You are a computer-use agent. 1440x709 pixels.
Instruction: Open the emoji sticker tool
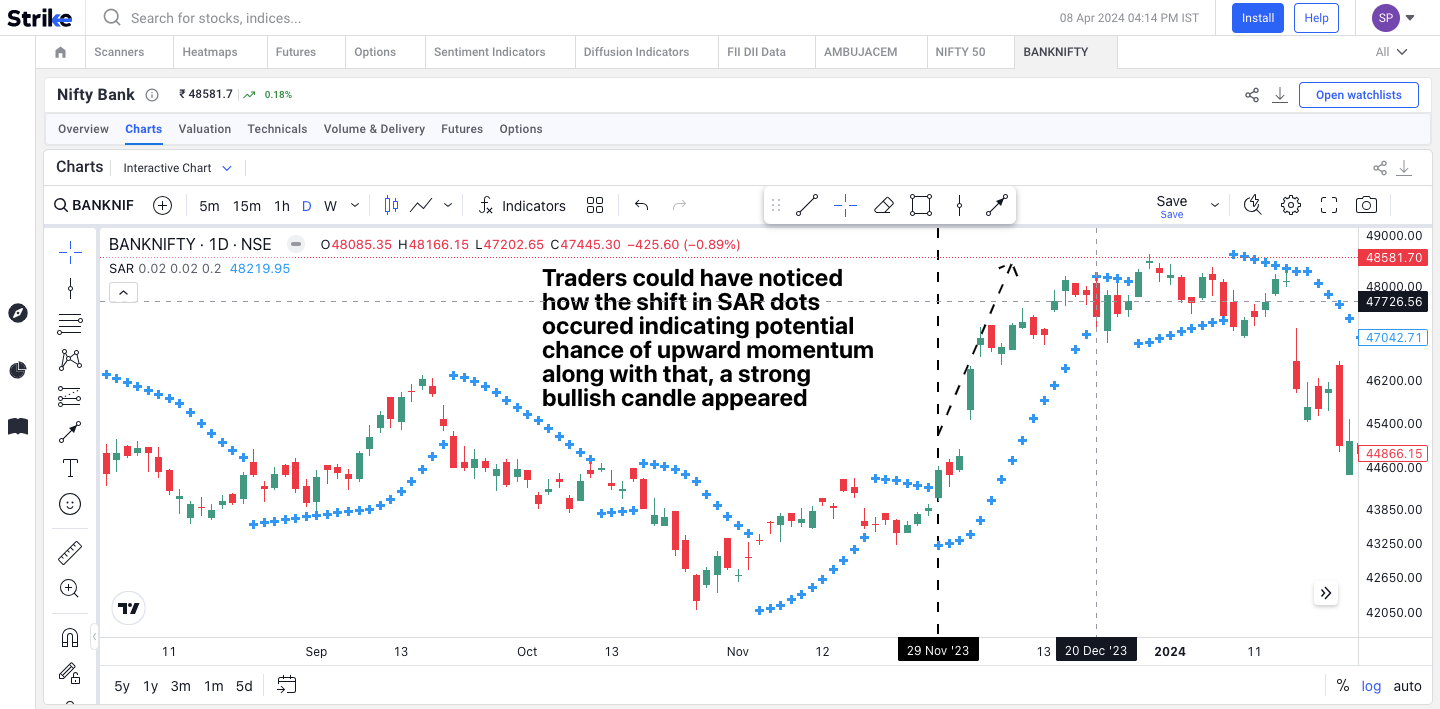70,504
